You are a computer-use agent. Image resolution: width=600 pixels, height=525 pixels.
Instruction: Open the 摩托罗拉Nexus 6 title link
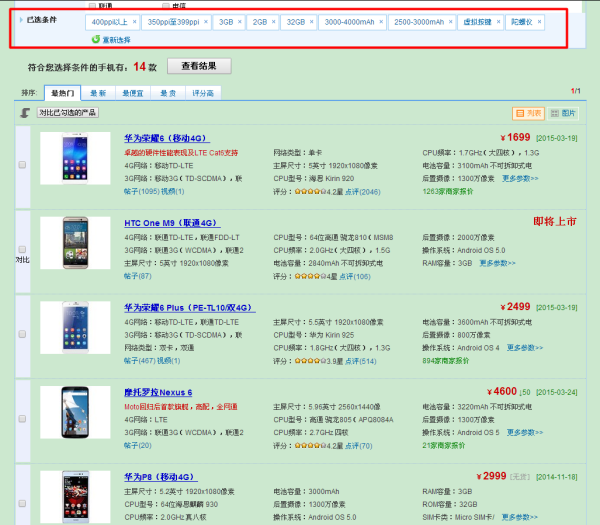[158, 392]
